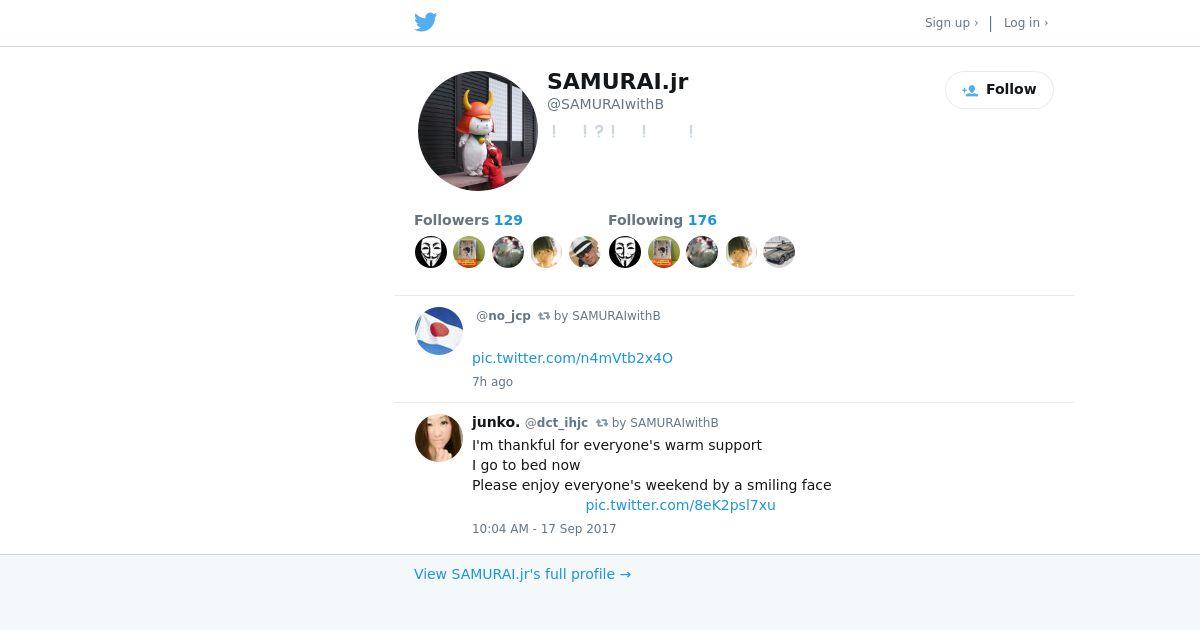Open junko.'s profile avatar
Image resolution: width=1200 pixels, height=630 pixels.
click(x=439, y=438)
